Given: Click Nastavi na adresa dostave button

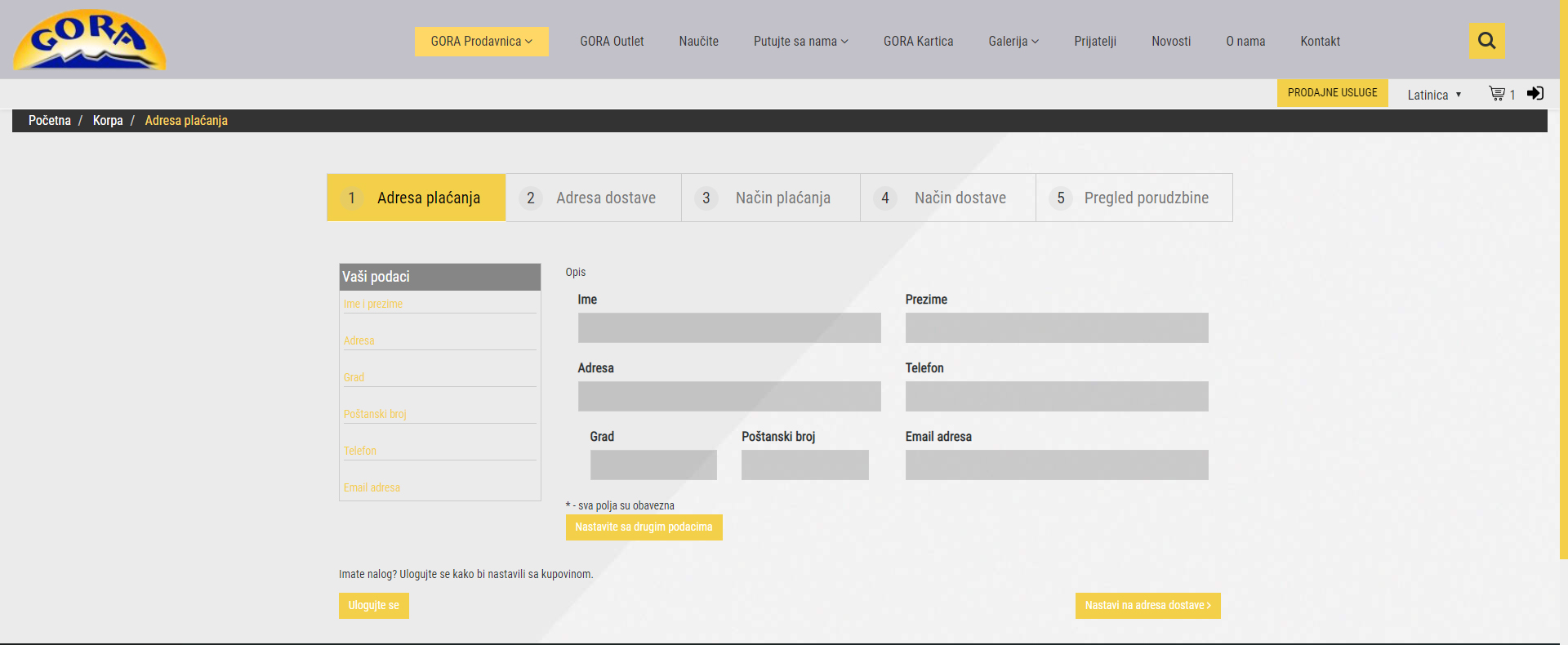Looking at the screenshot, I should coord(1148,606).
